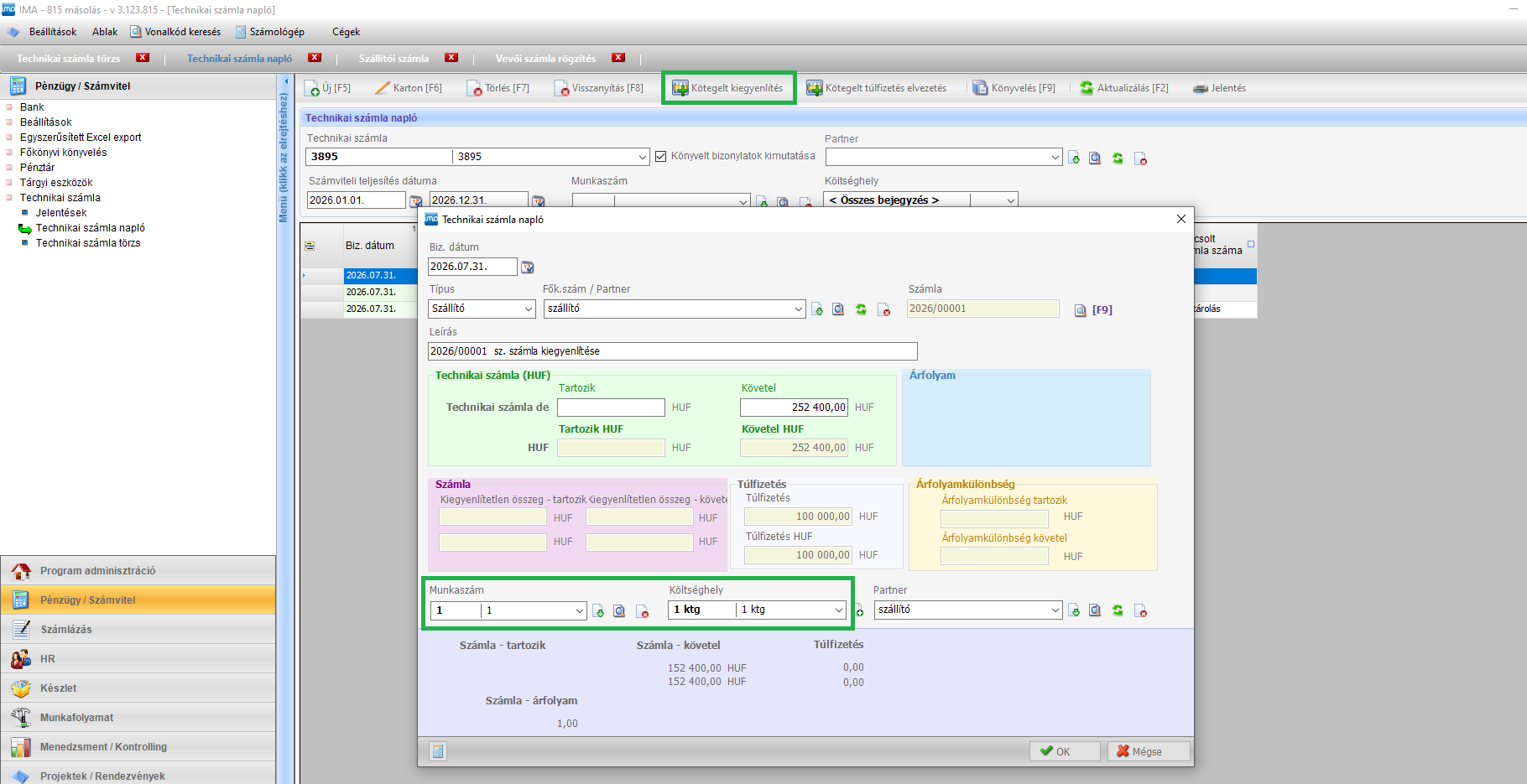Click the delete icon next to Fők.szám / Partner
Viewport: 1527px width, 784px height.
coord(883,309)
